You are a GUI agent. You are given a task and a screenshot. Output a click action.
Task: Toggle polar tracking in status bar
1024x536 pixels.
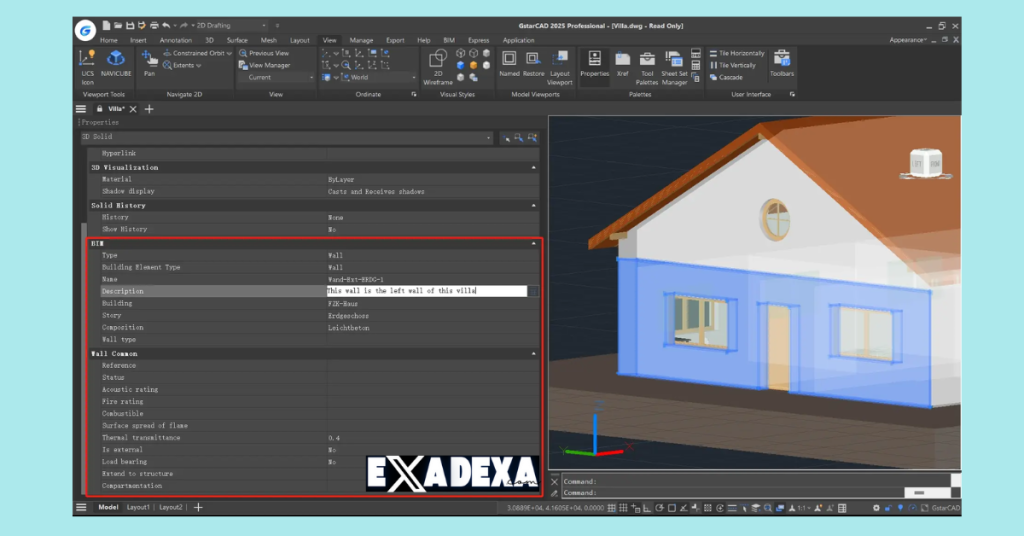tap(660, 508)
